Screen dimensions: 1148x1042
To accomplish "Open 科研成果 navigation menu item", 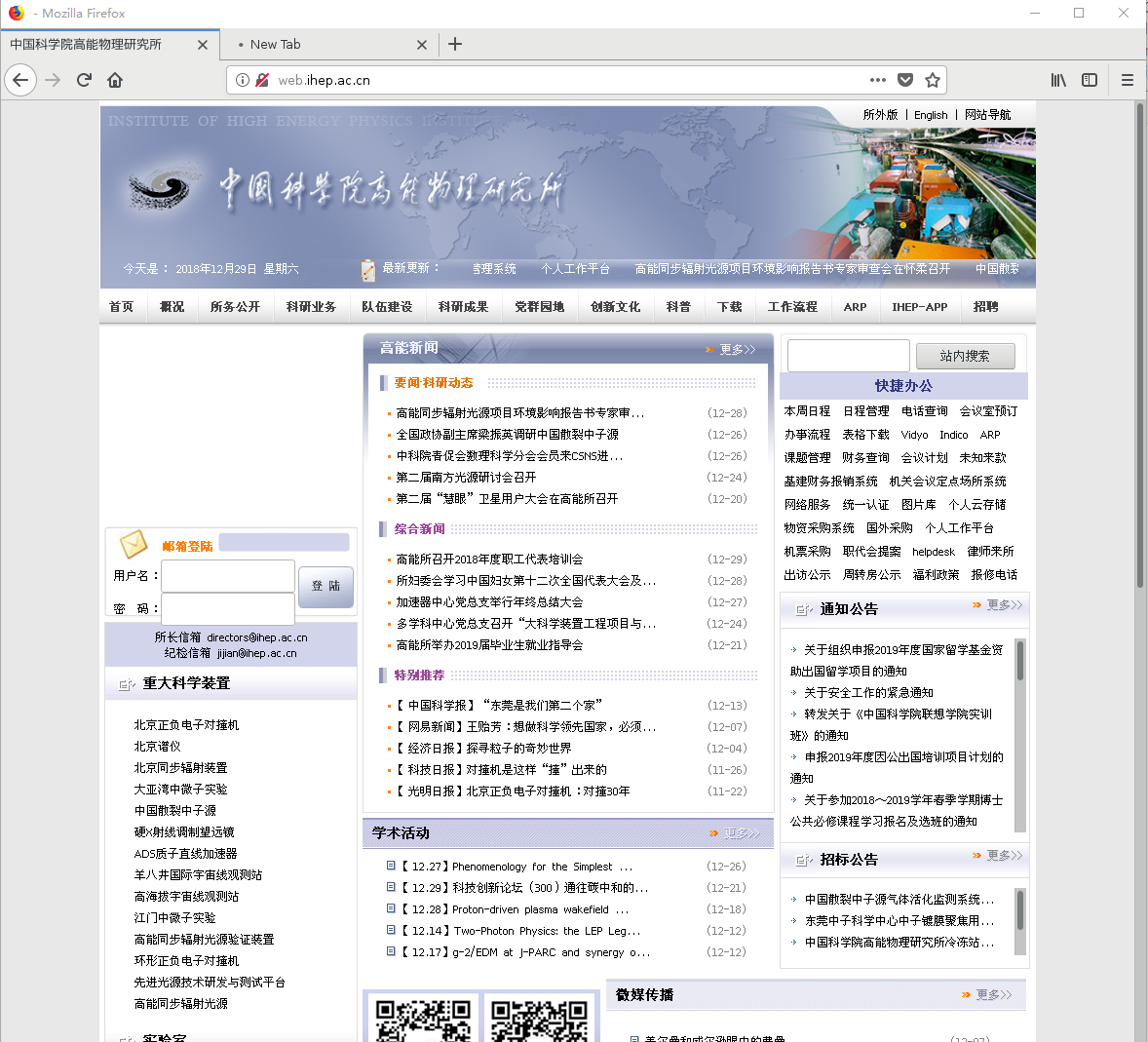I will click(x=464, y=307).
